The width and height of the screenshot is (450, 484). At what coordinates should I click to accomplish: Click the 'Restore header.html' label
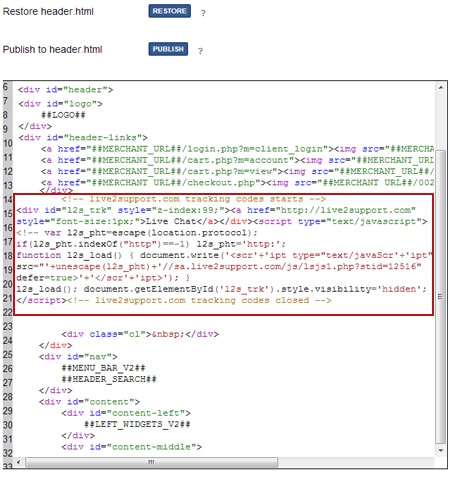(48, 11)
